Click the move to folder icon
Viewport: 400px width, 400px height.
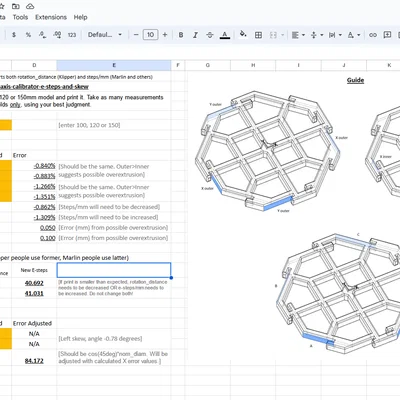coord(15,6)
